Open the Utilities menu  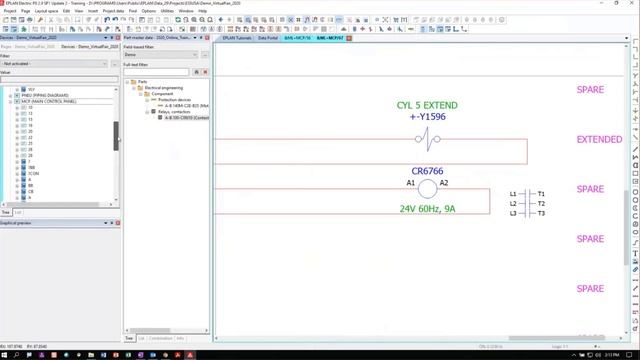(167, 11)
